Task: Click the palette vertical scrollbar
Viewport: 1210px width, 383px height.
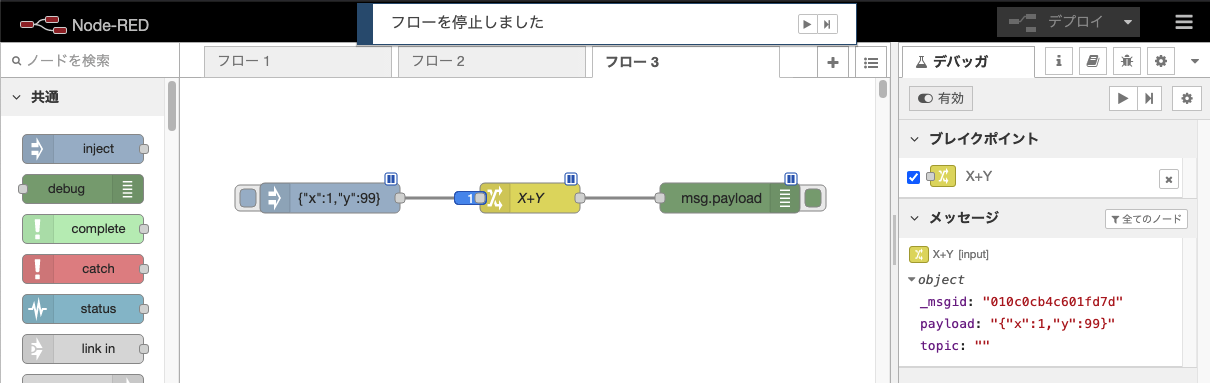Action: tap(172, 106)
